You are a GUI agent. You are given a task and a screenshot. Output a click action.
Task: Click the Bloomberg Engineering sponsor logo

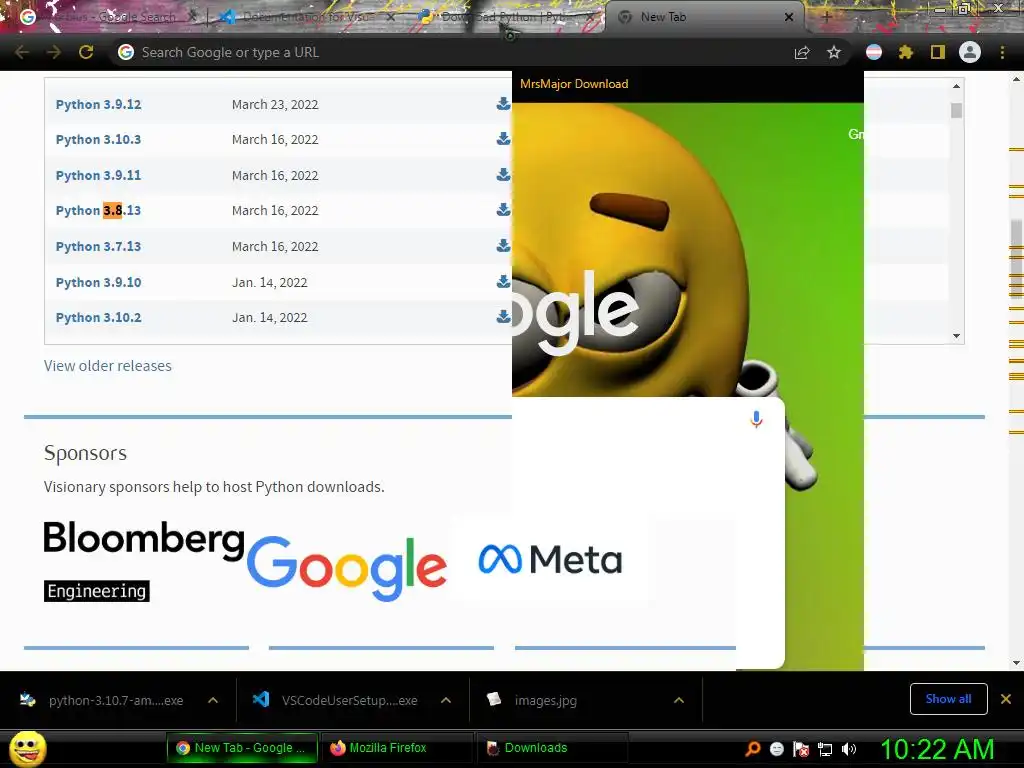tap(144, 560)
